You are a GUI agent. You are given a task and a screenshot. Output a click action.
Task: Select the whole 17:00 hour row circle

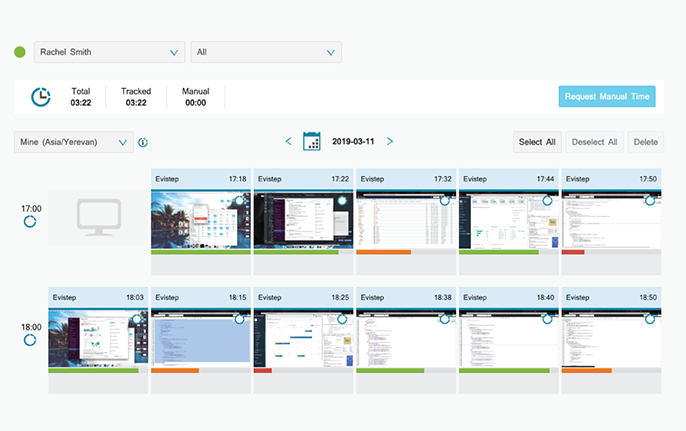click(30, 221)
